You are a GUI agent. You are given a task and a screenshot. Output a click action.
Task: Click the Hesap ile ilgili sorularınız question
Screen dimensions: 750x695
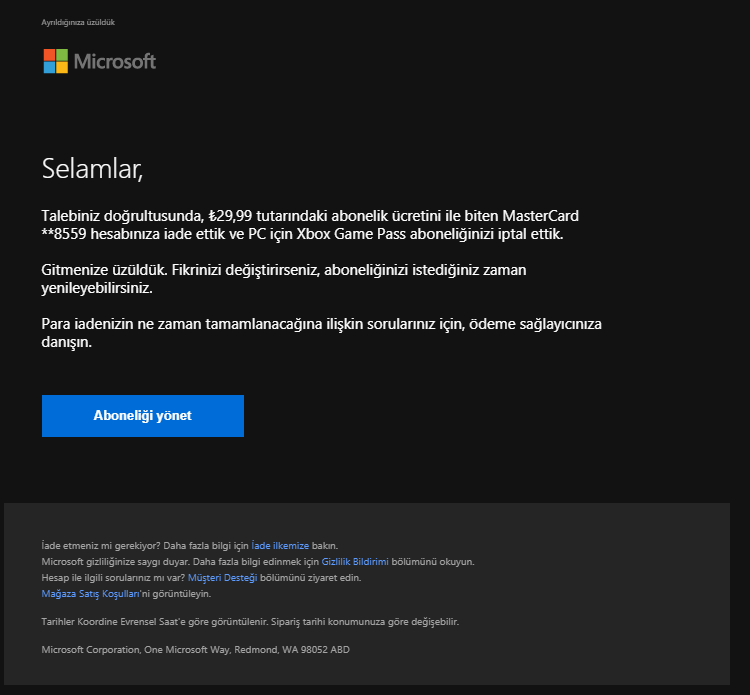[112, 578]
